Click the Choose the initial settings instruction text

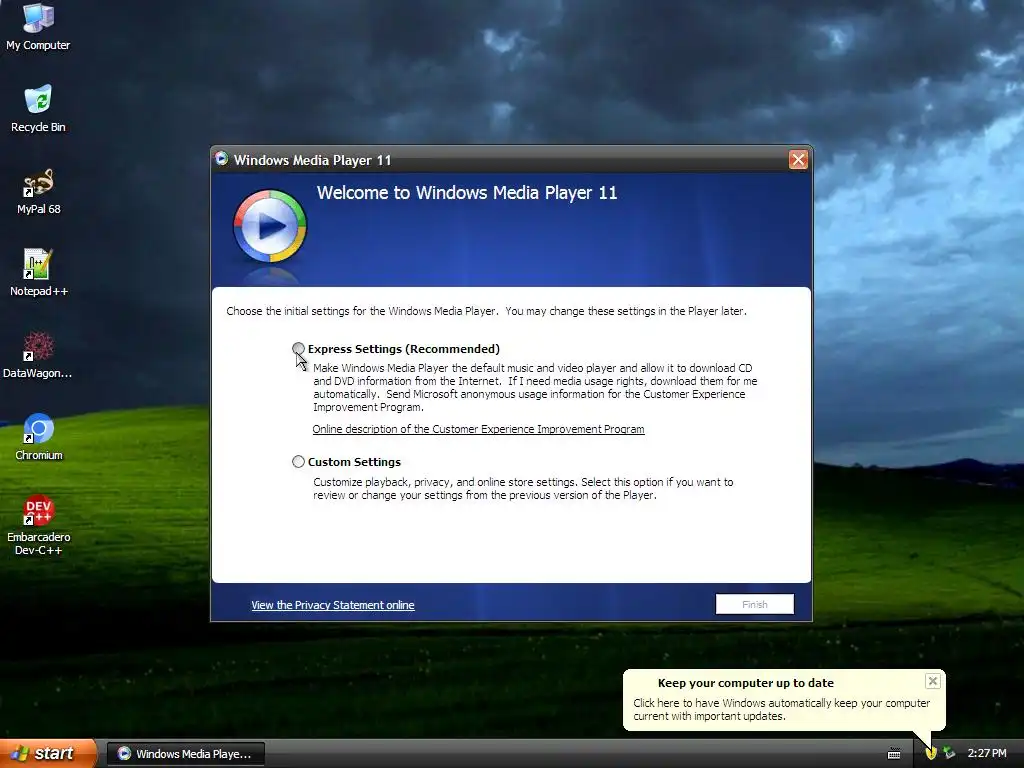(x=487, y=311)
